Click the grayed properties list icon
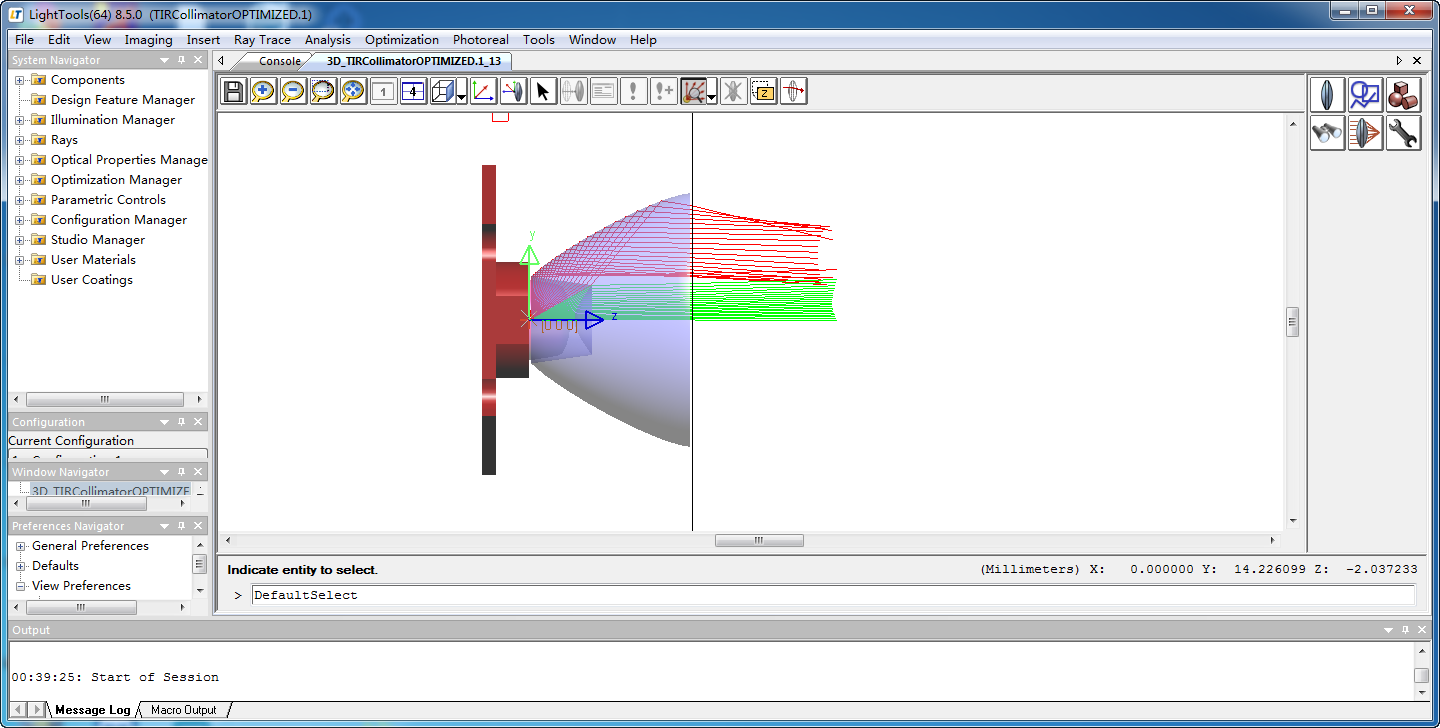This screenshot has height=728, width=1440. click(603, 92)
